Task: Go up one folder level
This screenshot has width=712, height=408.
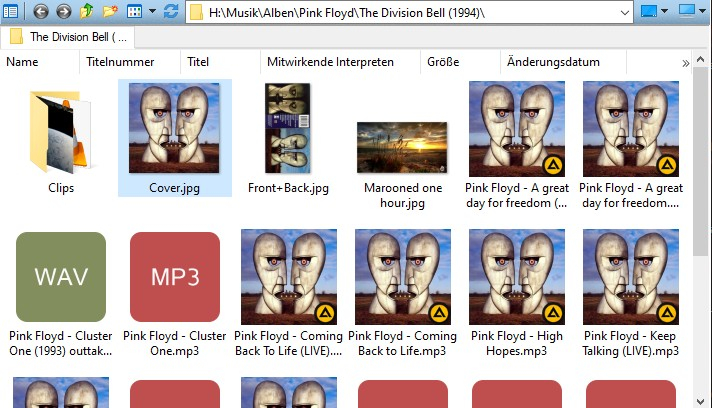Action: coord(86,11)
